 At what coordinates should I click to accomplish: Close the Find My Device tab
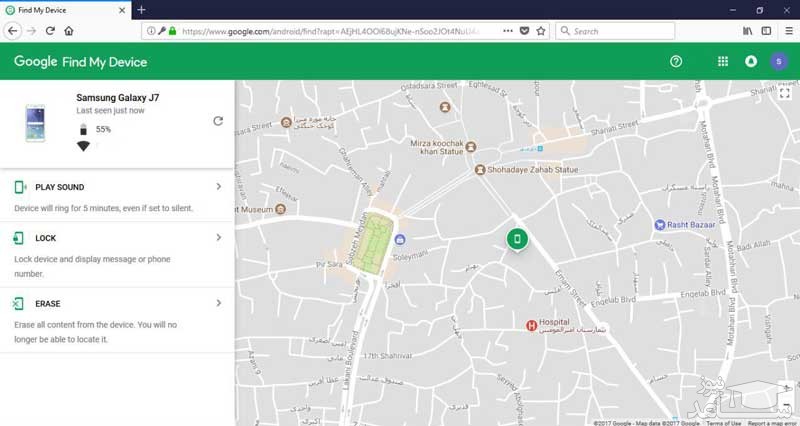[122, 10]
